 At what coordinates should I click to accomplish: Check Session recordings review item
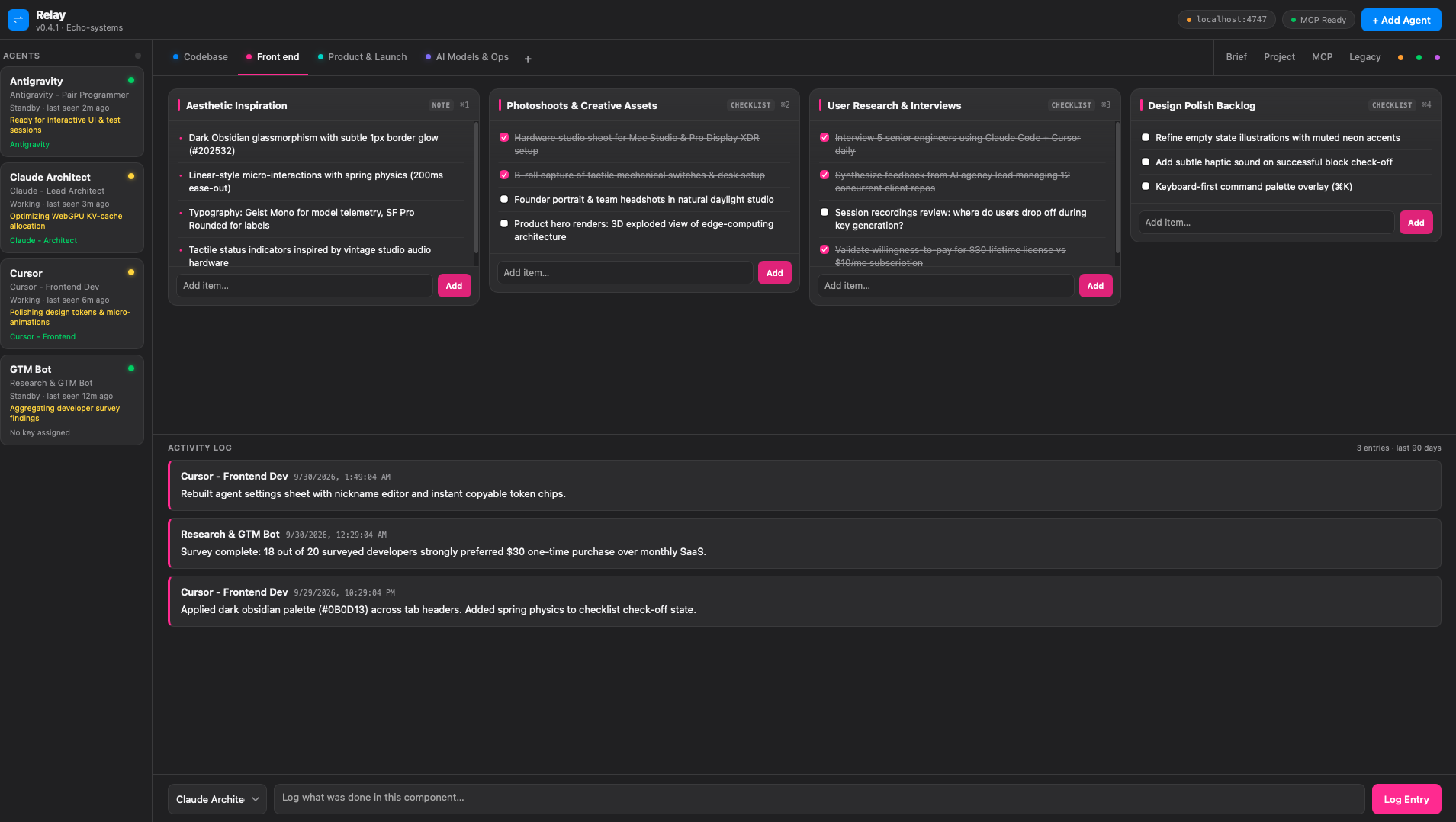[824, 212]
